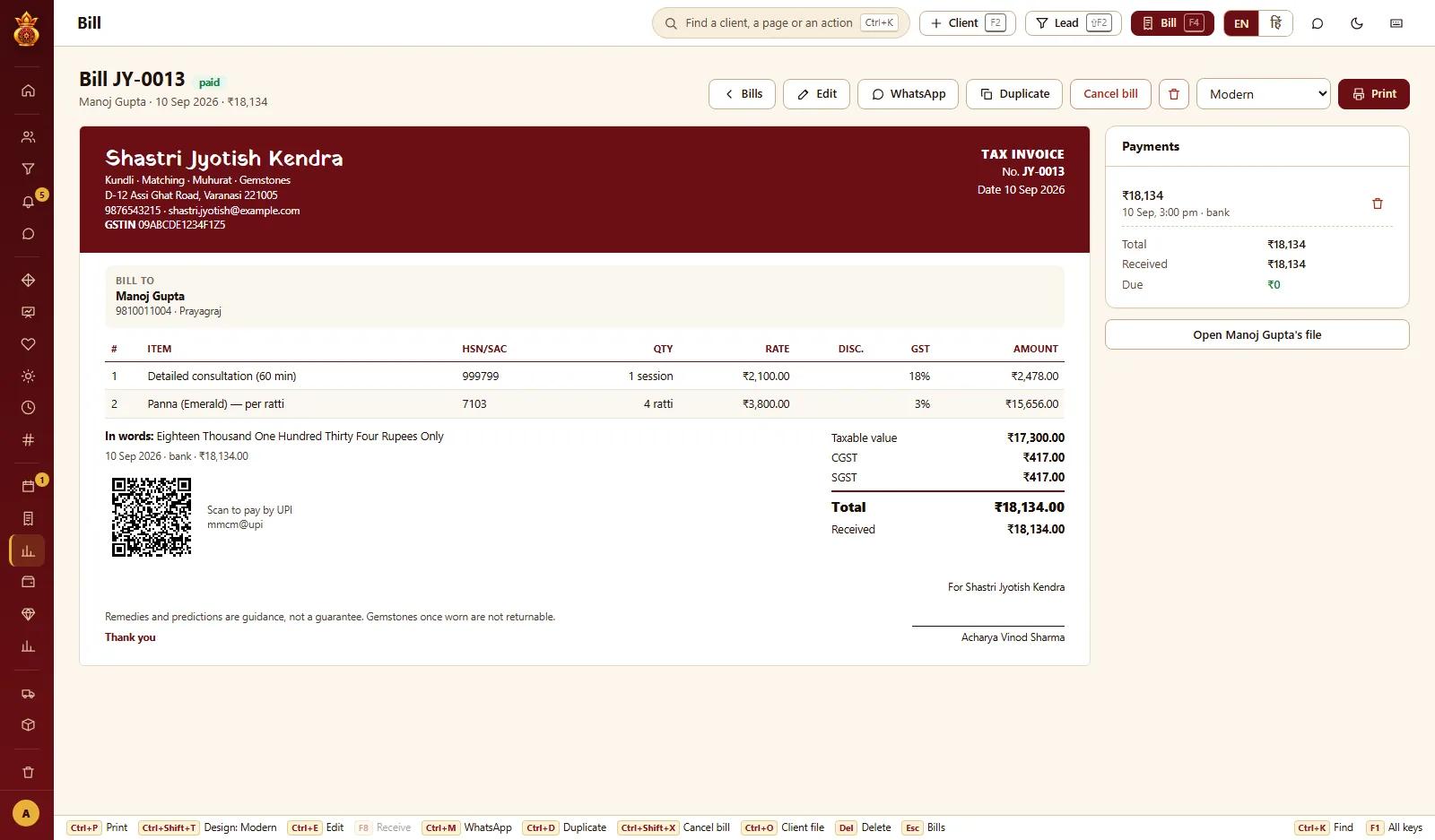Click the Duplicate button in the toolbar
This screenshot has width=1435, height=840.
[1014, 94]
